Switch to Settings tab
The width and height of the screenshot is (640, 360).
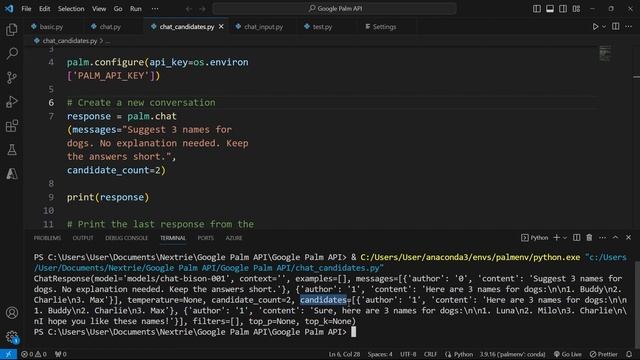click(x=384, y=27)
